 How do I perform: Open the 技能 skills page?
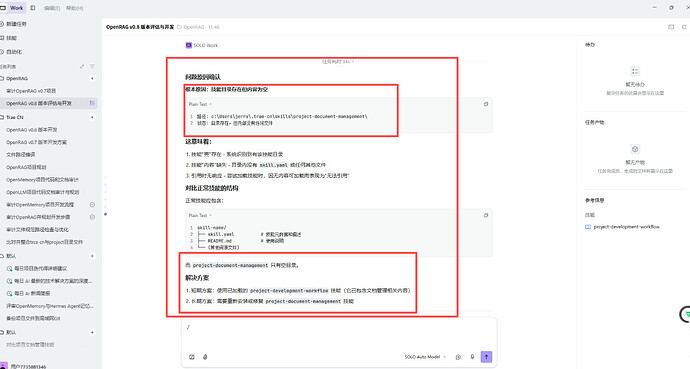11,38
